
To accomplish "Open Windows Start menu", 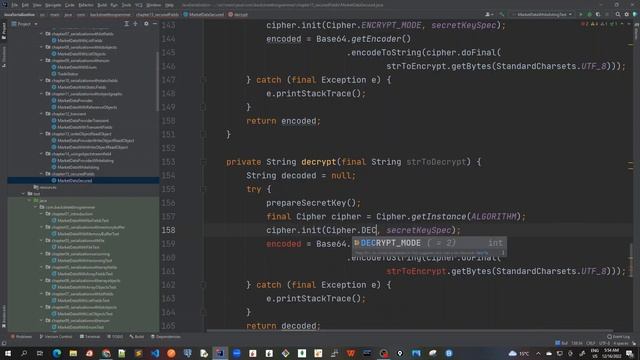I will click(7, 353).
